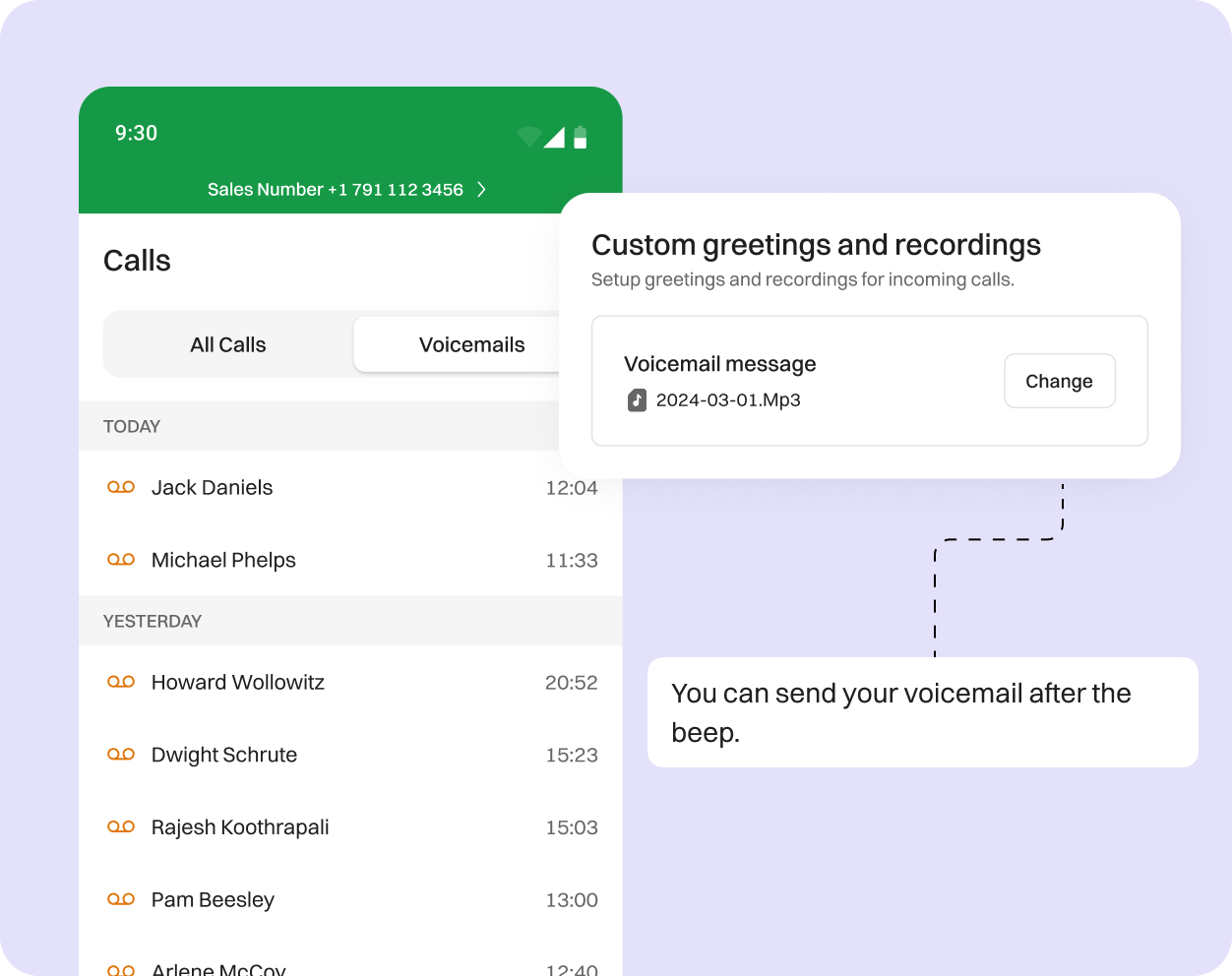This screenshot has height=976, width=1232.
Task: Tap the battery icon in status bar
Action: click(x=581, y=138)
